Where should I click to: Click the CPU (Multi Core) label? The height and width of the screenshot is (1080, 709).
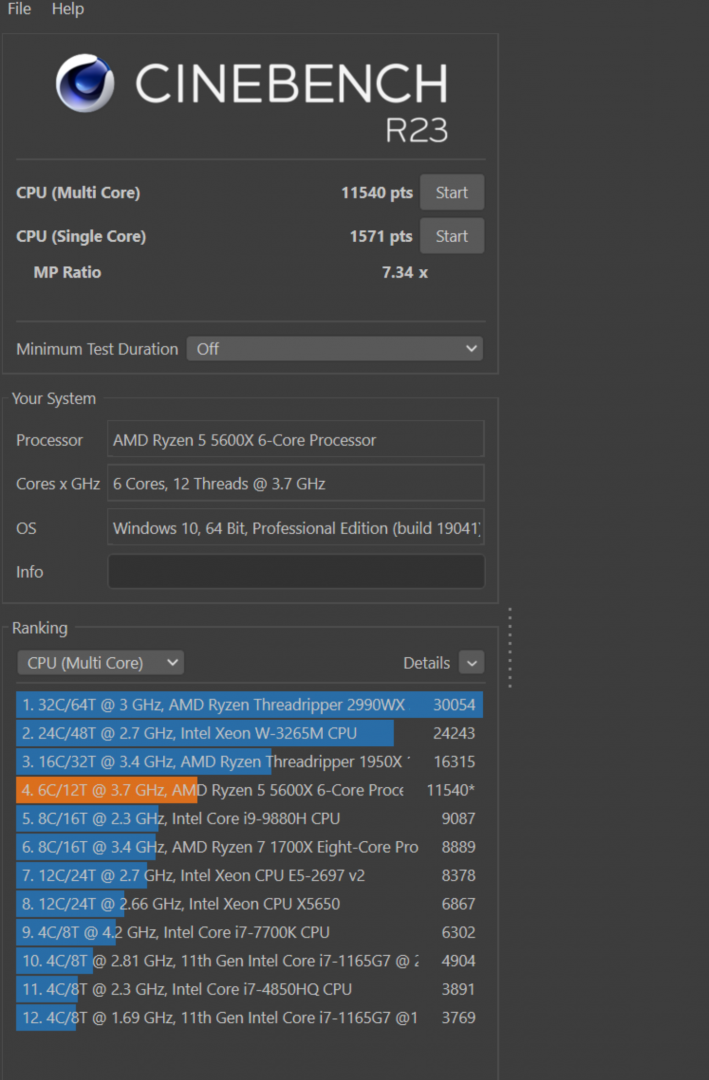pos(78,193)
